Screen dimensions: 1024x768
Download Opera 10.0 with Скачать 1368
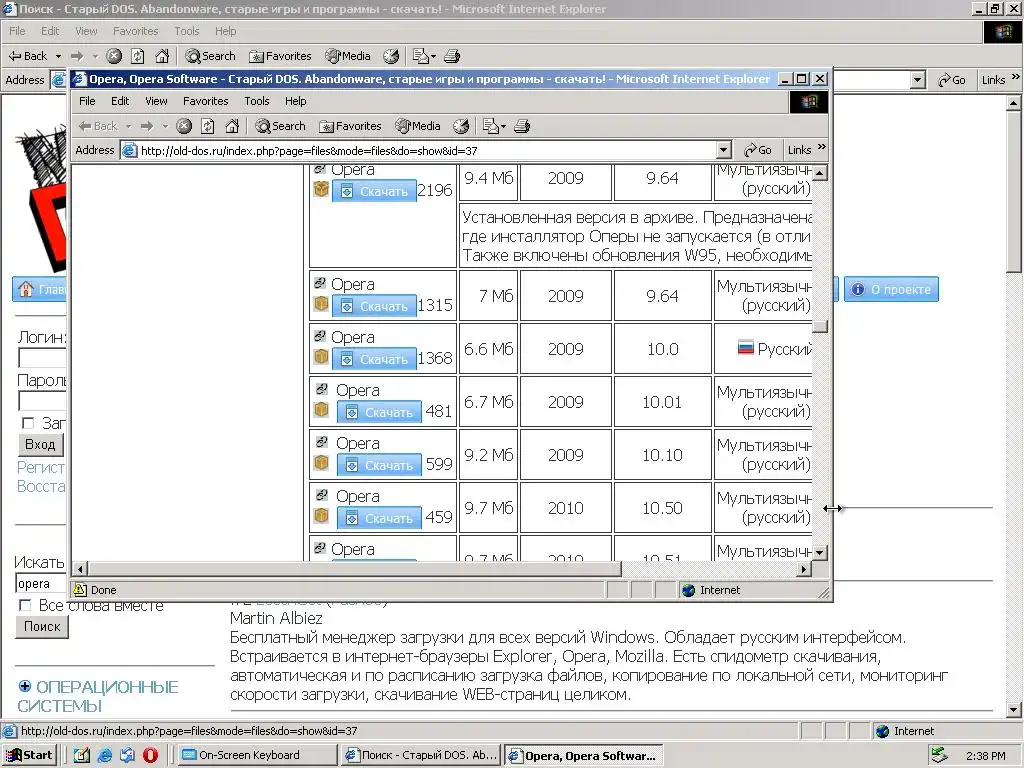click(374, 359)
